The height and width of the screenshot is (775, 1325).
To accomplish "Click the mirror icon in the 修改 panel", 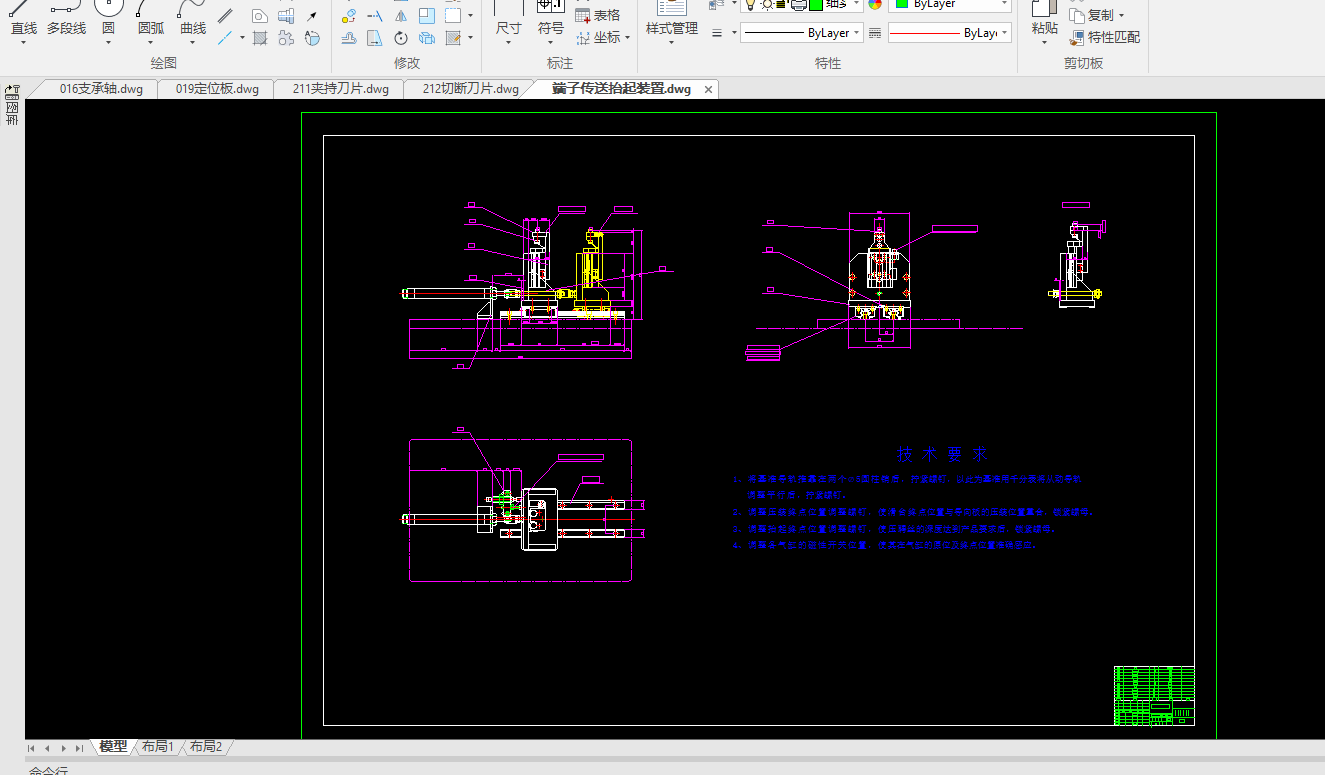I will (x=400, y=16).
